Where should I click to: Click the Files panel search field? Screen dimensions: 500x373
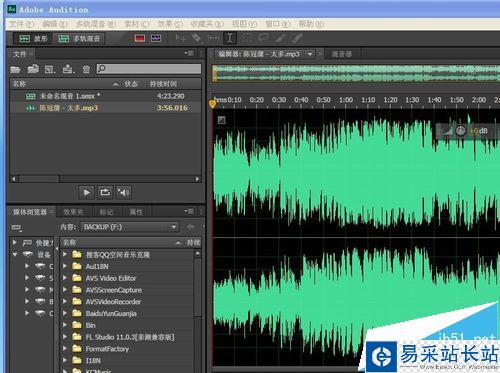[149, 69]
